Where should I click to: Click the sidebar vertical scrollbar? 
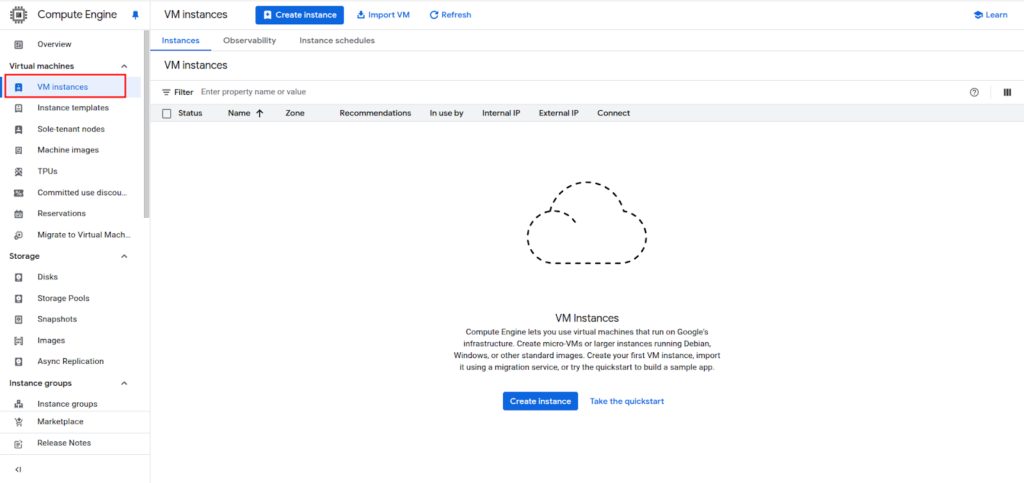pos(147,124)
